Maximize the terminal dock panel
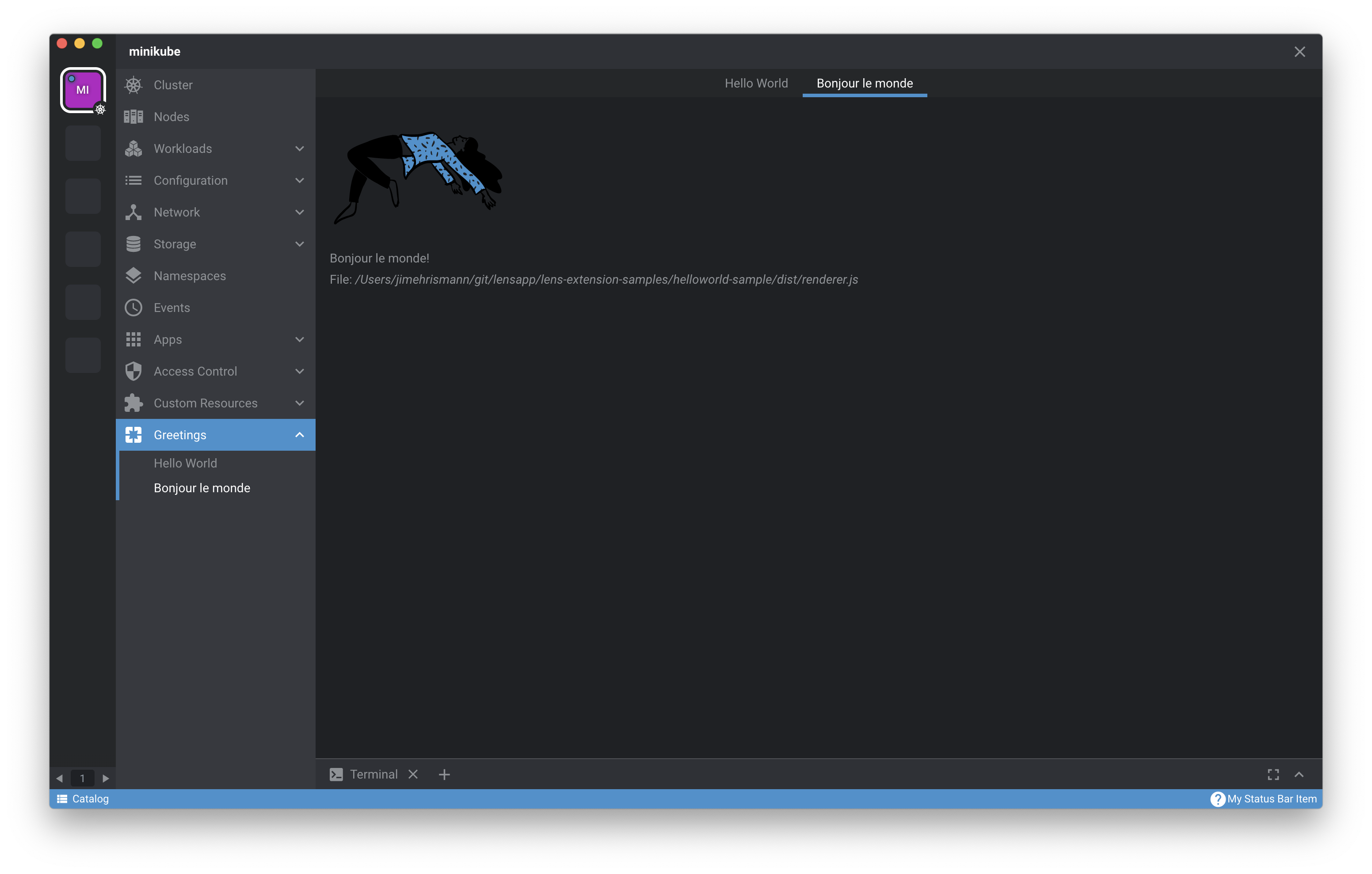Image resolution: width=1372 pixels, height=874 pixels. [x=1273, y=774]
